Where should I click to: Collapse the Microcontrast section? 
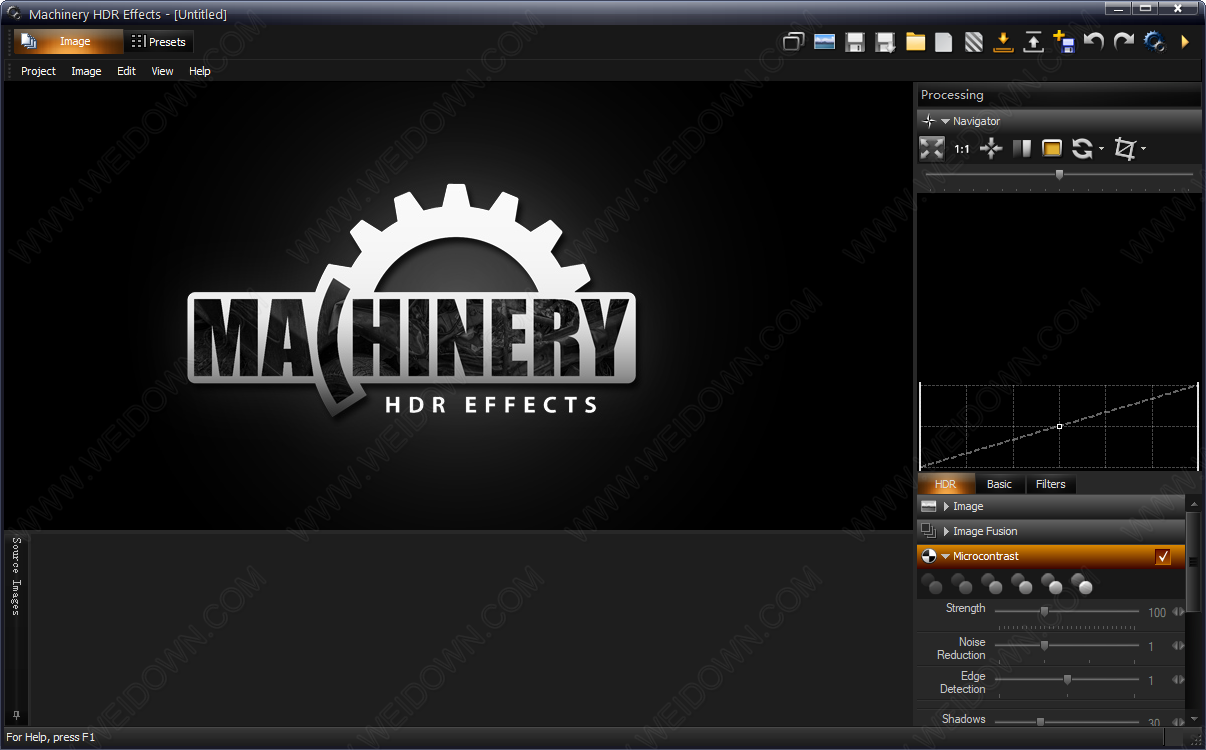(x=946, y=557)
